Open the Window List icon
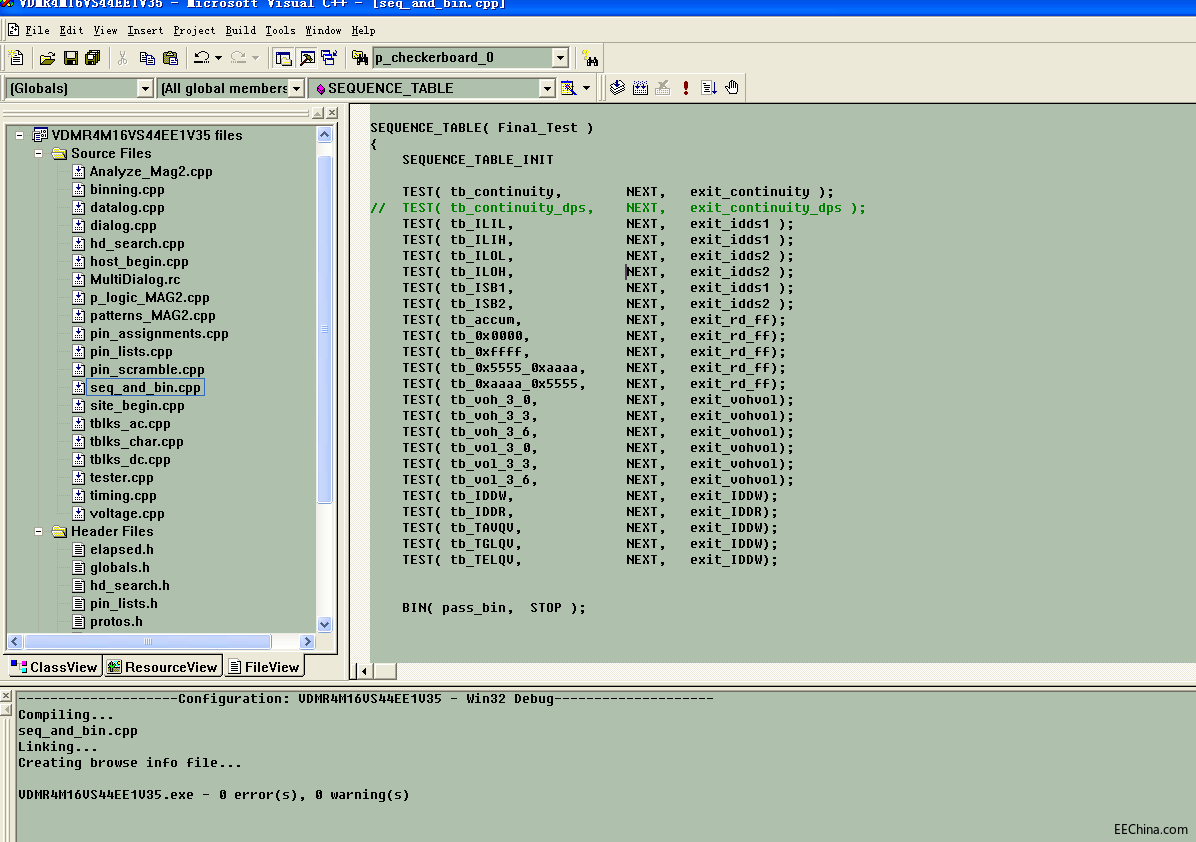The height and width of the screenshot is (842, 1196). point(330,58)
